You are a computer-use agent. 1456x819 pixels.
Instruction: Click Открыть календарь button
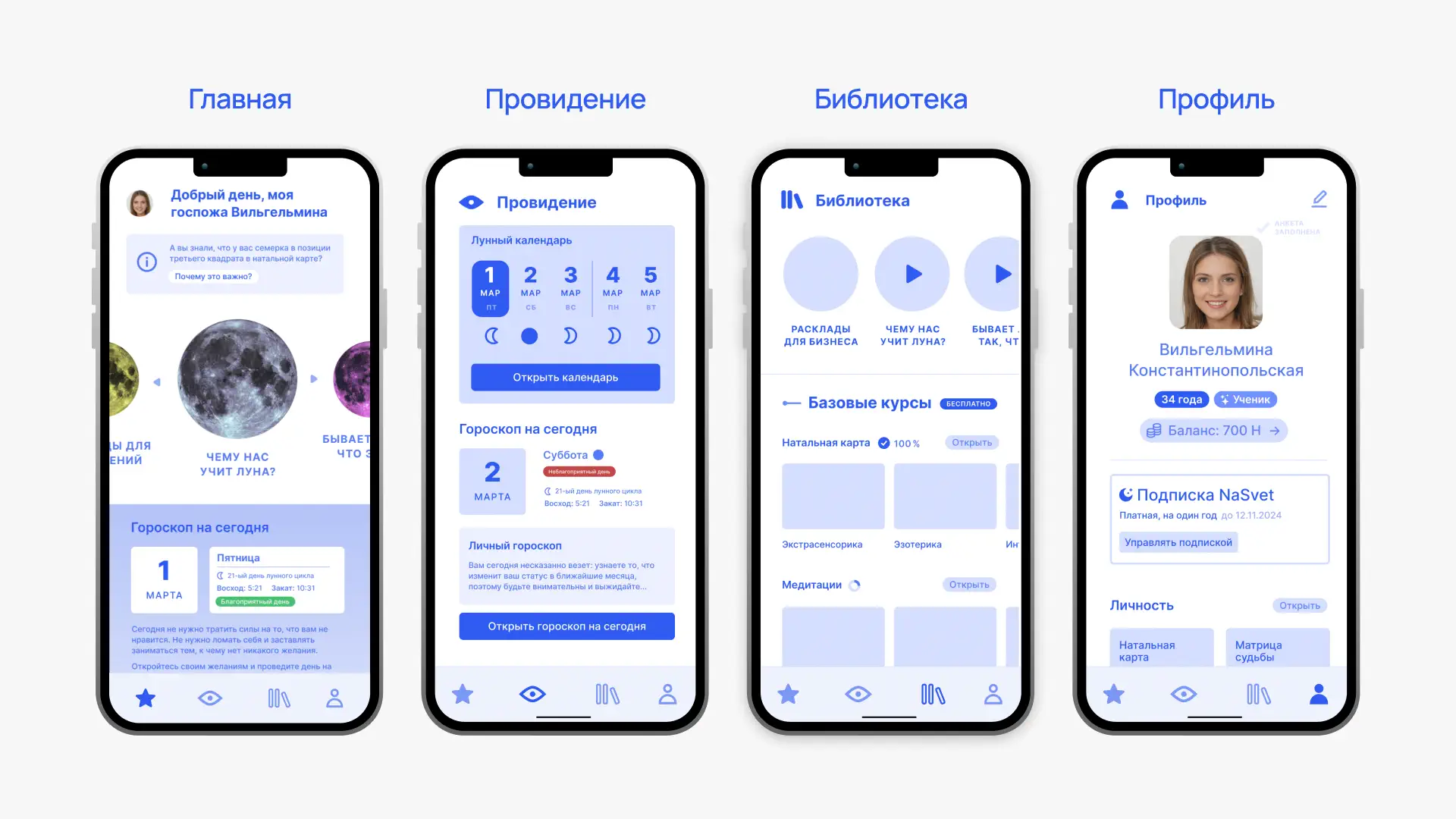tap(565, 377)
